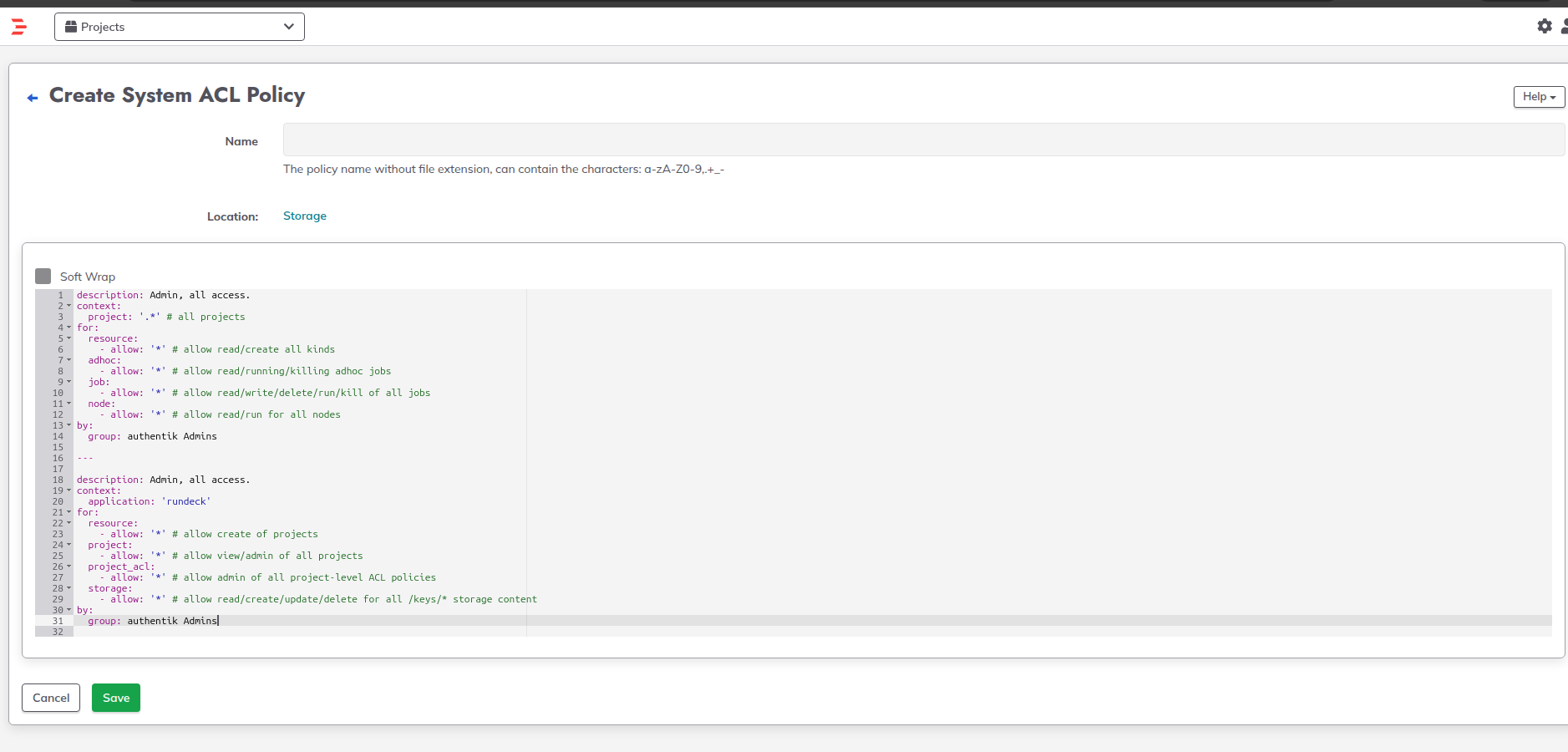Focus the policy Name input field

click(923, 140)
